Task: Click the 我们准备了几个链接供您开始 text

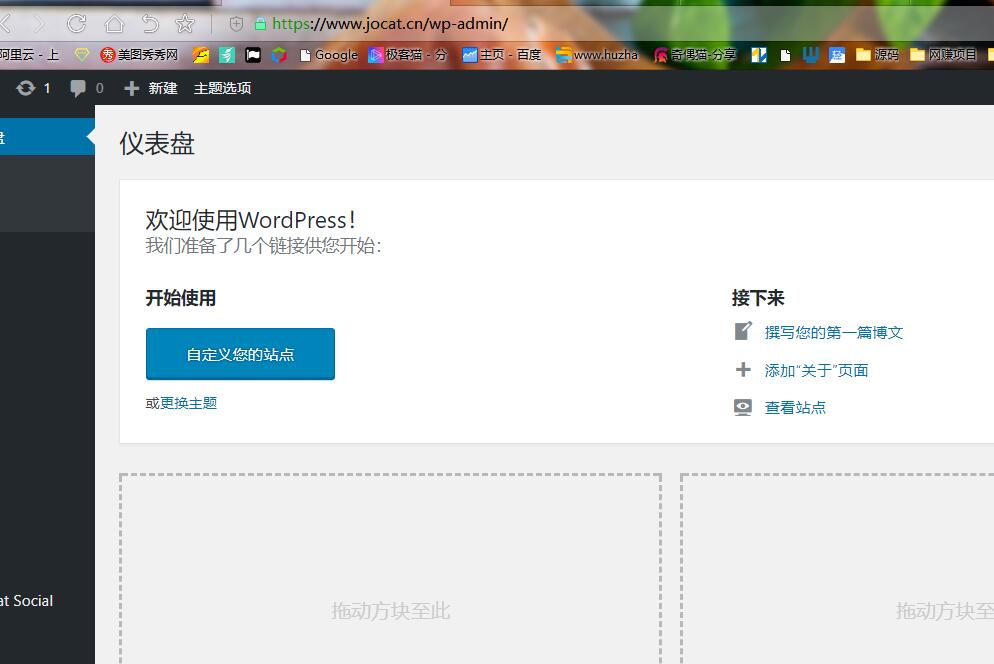Action: click(x=263, y=246)
